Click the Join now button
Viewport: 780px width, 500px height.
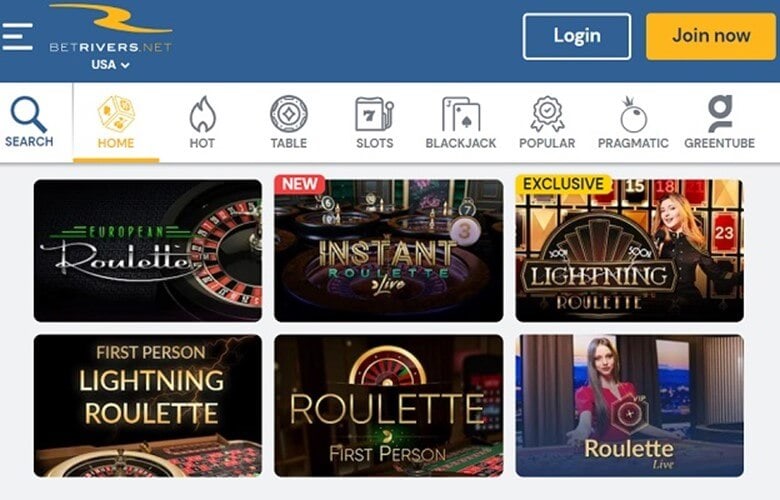711,36
